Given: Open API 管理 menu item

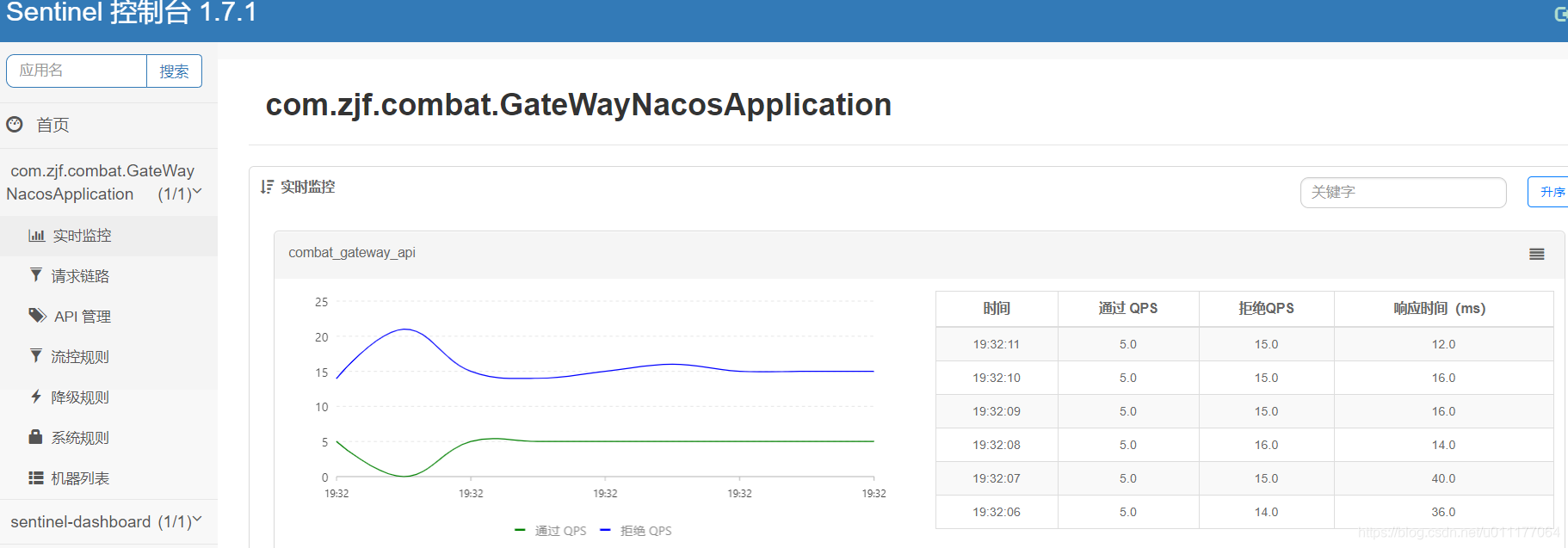Looking at the screenshot, I should [x=83, y=317].
